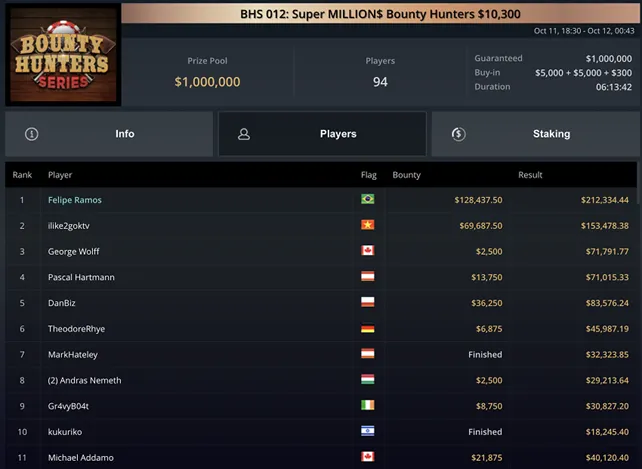642x469 pixels.
Task: Click Gr4vyB04t's Ireland flag icon
Action: (368, 406)
